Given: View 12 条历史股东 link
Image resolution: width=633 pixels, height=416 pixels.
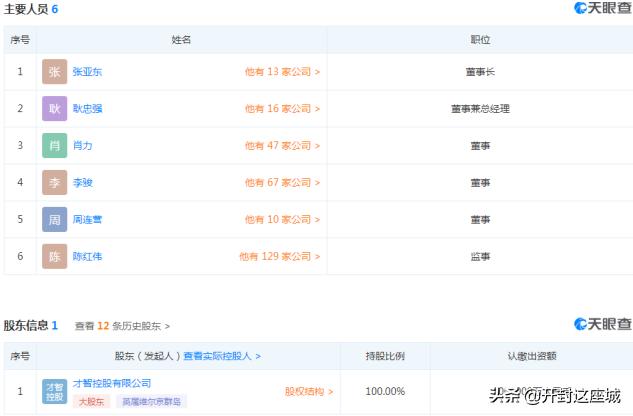Looking at the screenshot, I should tap(122, 326).
